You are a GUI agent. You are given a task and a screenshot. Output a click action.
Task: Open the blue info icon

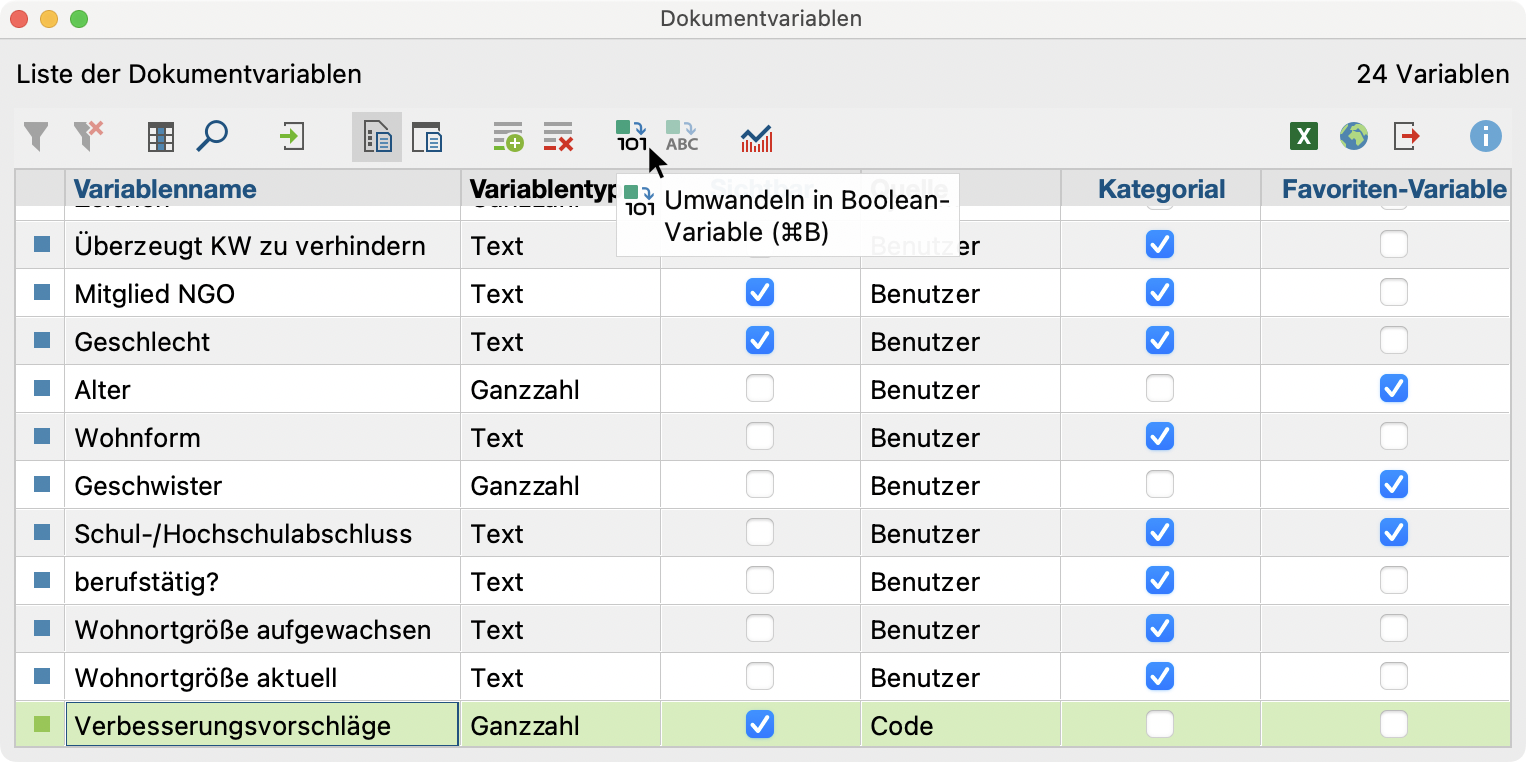(x=1486, y=136)
